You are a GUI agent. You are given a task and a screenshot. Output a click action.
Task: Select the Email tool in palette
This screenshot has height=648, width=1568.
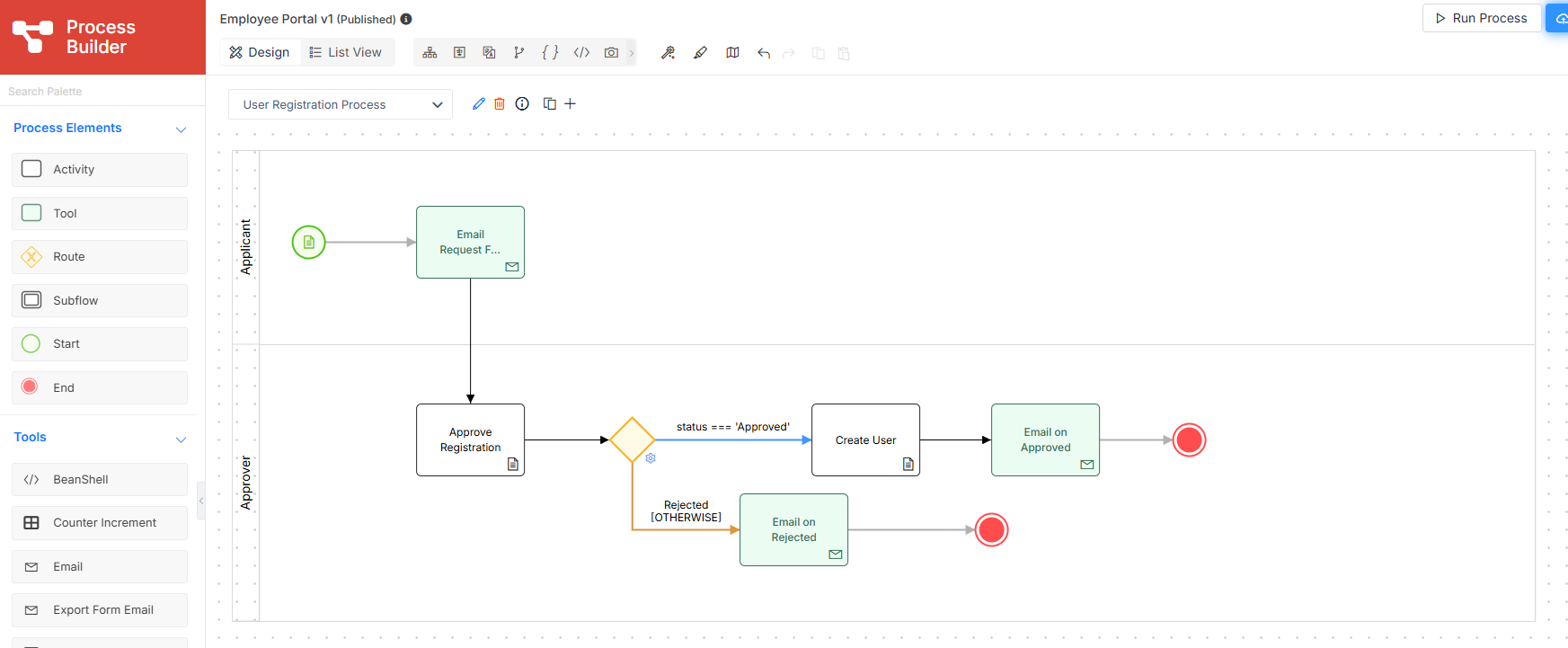click(x=100, y=566)
